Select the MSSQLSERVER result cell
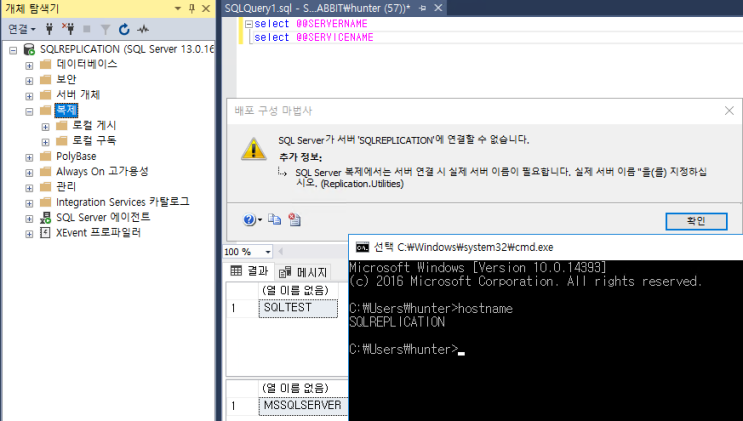Screen dimensions: 743x421 click(x=303, y=406)
